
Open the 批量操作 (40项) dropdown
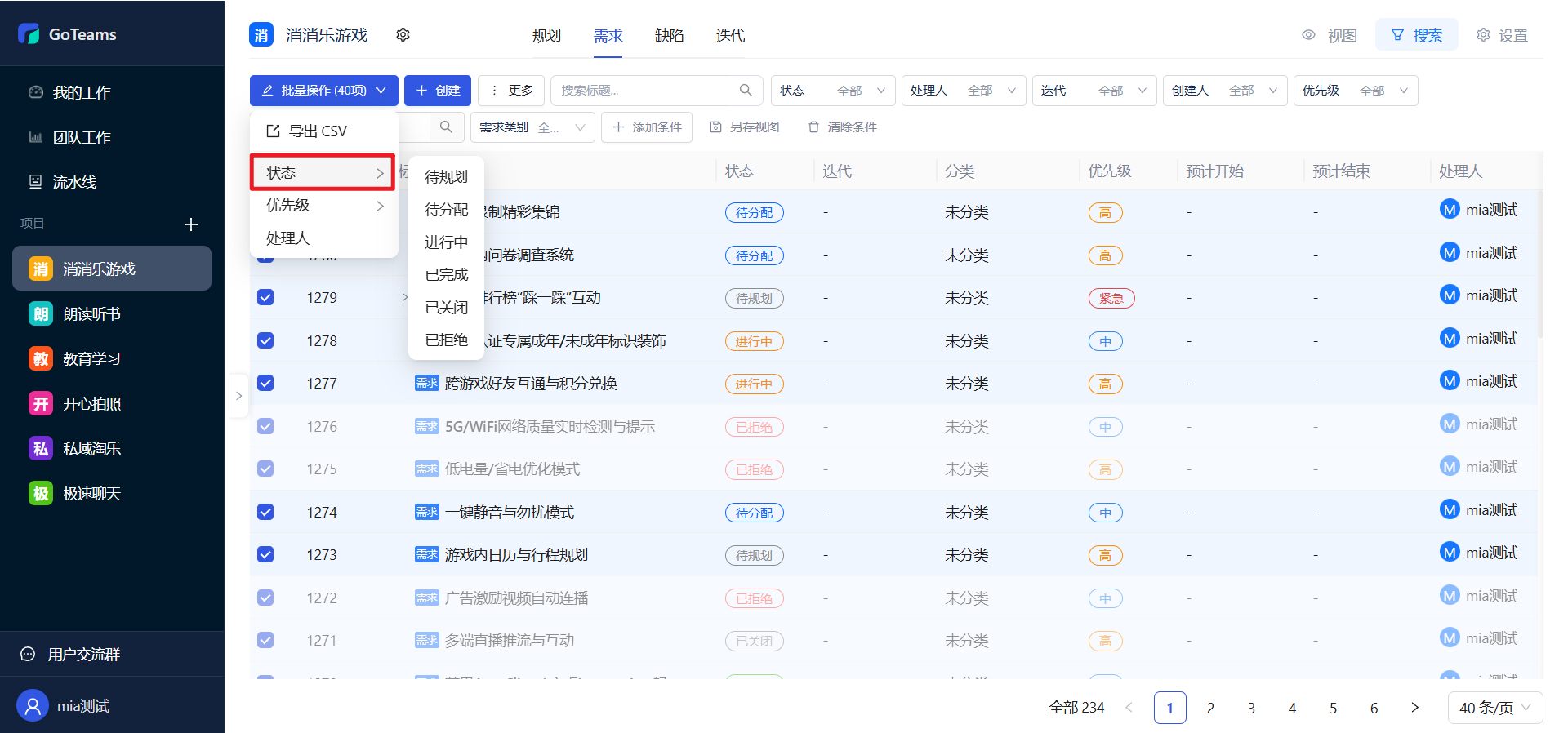(324, 91)
